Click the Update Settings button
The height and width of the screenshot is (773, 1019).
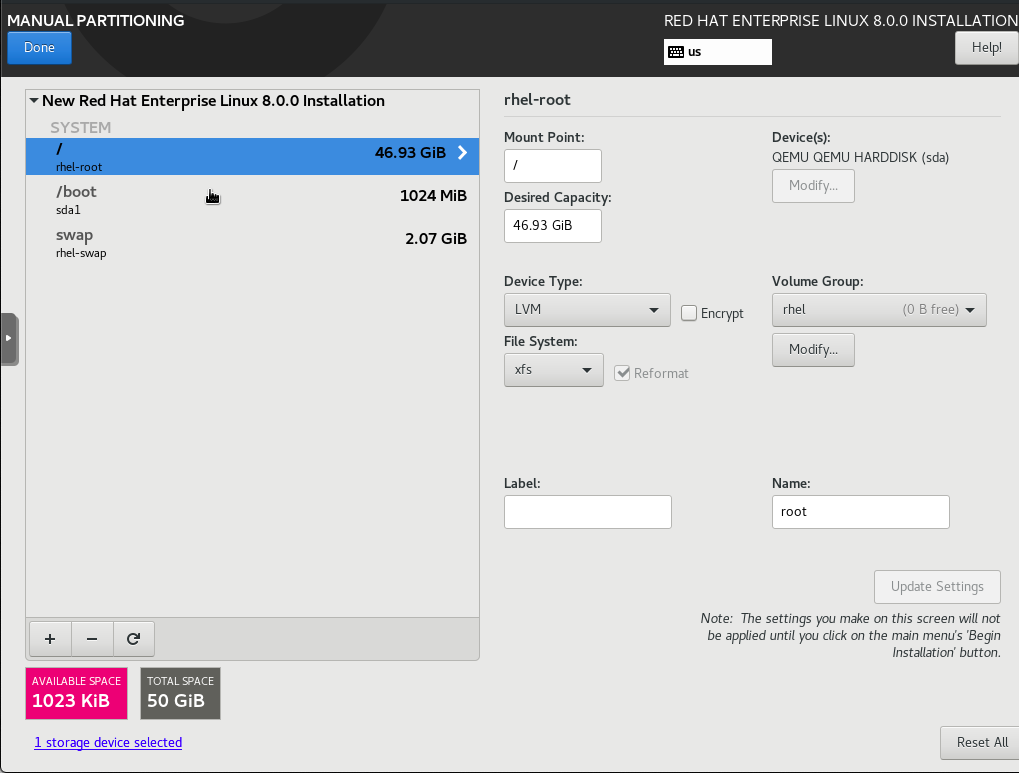937,586
